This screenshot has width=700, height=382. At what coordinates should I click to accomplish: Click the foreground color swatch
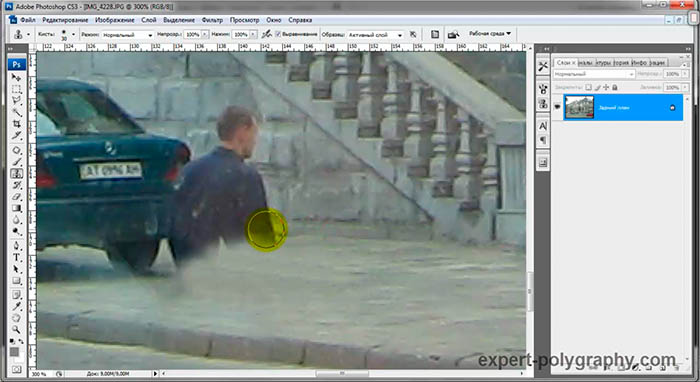14,352
